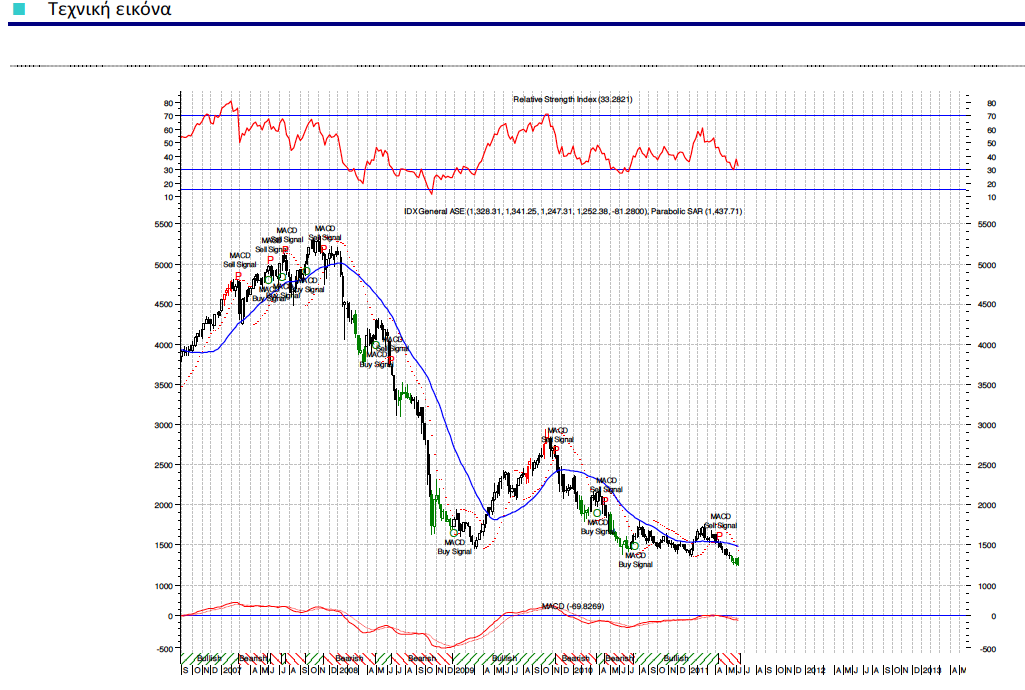
Task: Click the 1000 value on the right price axis
Action: 987,586
